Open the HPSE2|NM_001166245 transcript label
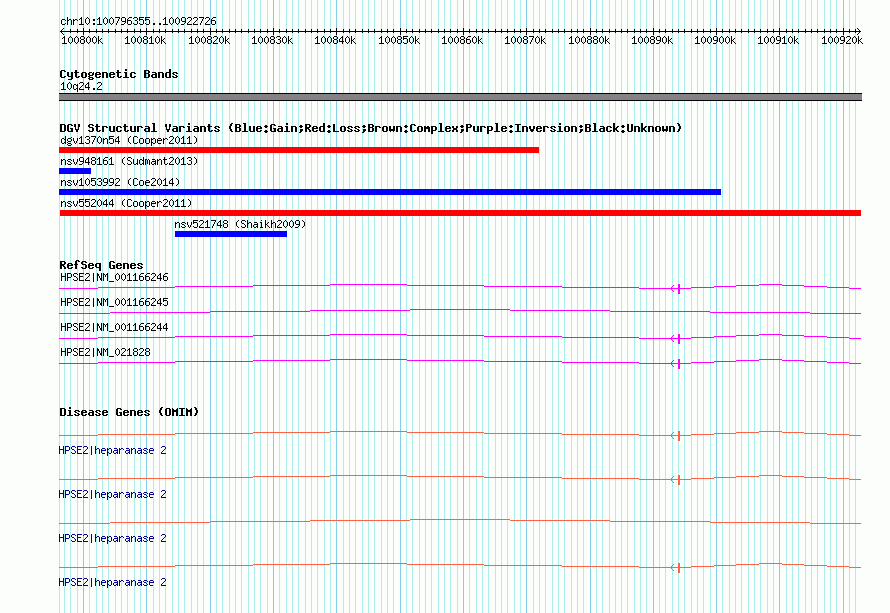 coord(114,303)
